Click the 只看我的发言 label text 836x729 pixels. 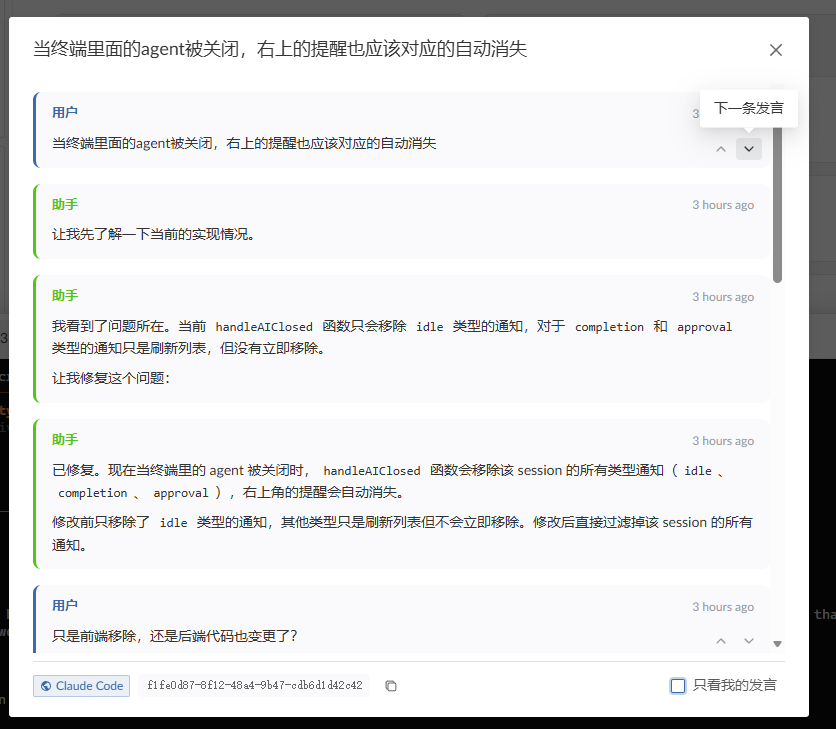(734, 685)
